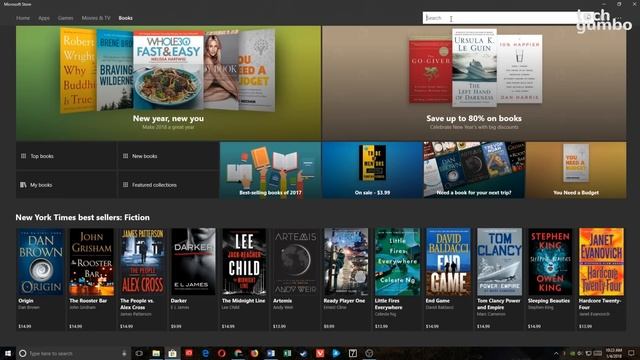Show hidden system tray icons
The width and height of the screenshot is (640, 360).
[x=556, y=353]
